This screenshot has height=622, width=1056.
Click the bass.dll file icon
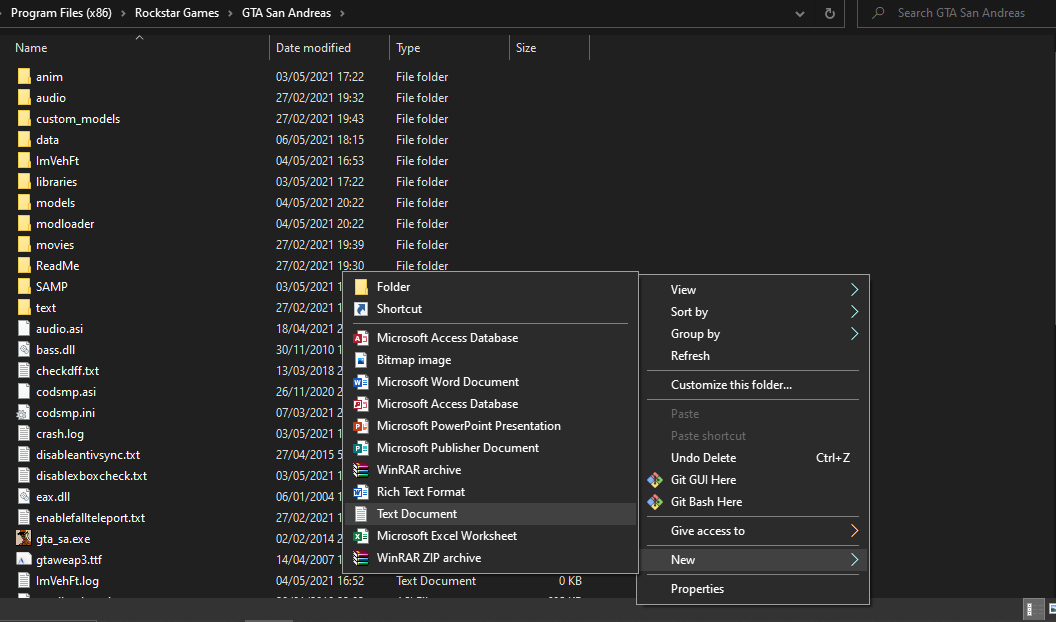tap(24, 349)
